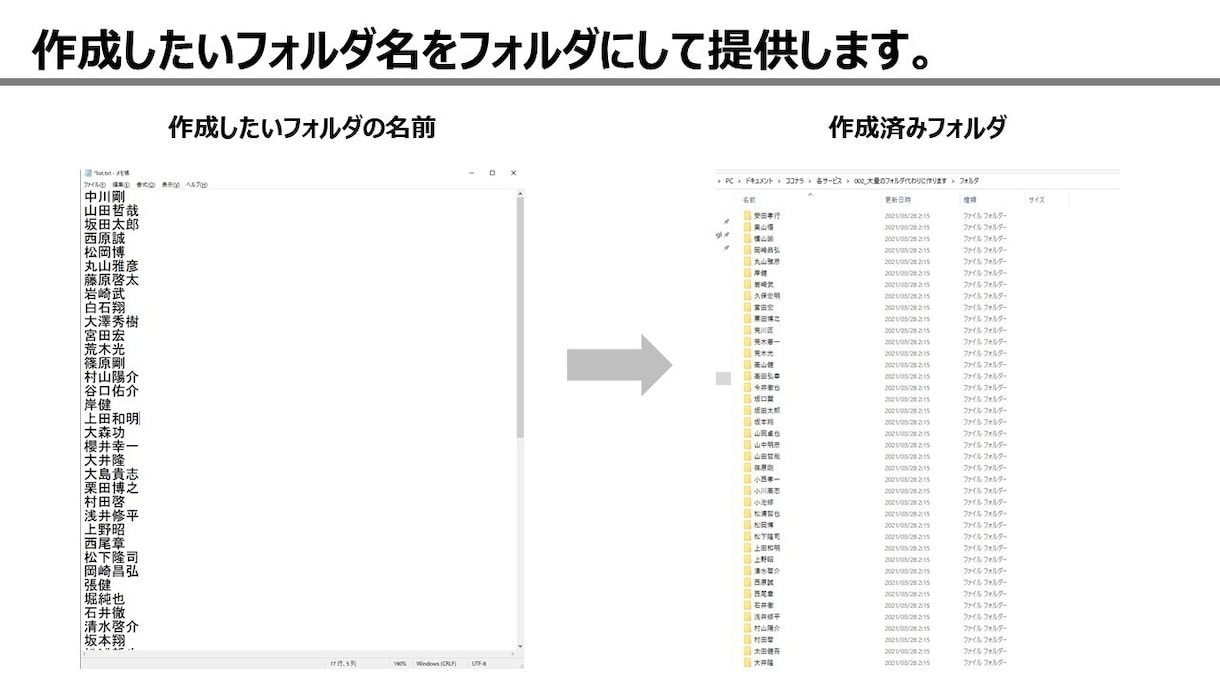1220x686 pixels.
Task: Click folder icon of 小西孝一
Action: (747, 479)
